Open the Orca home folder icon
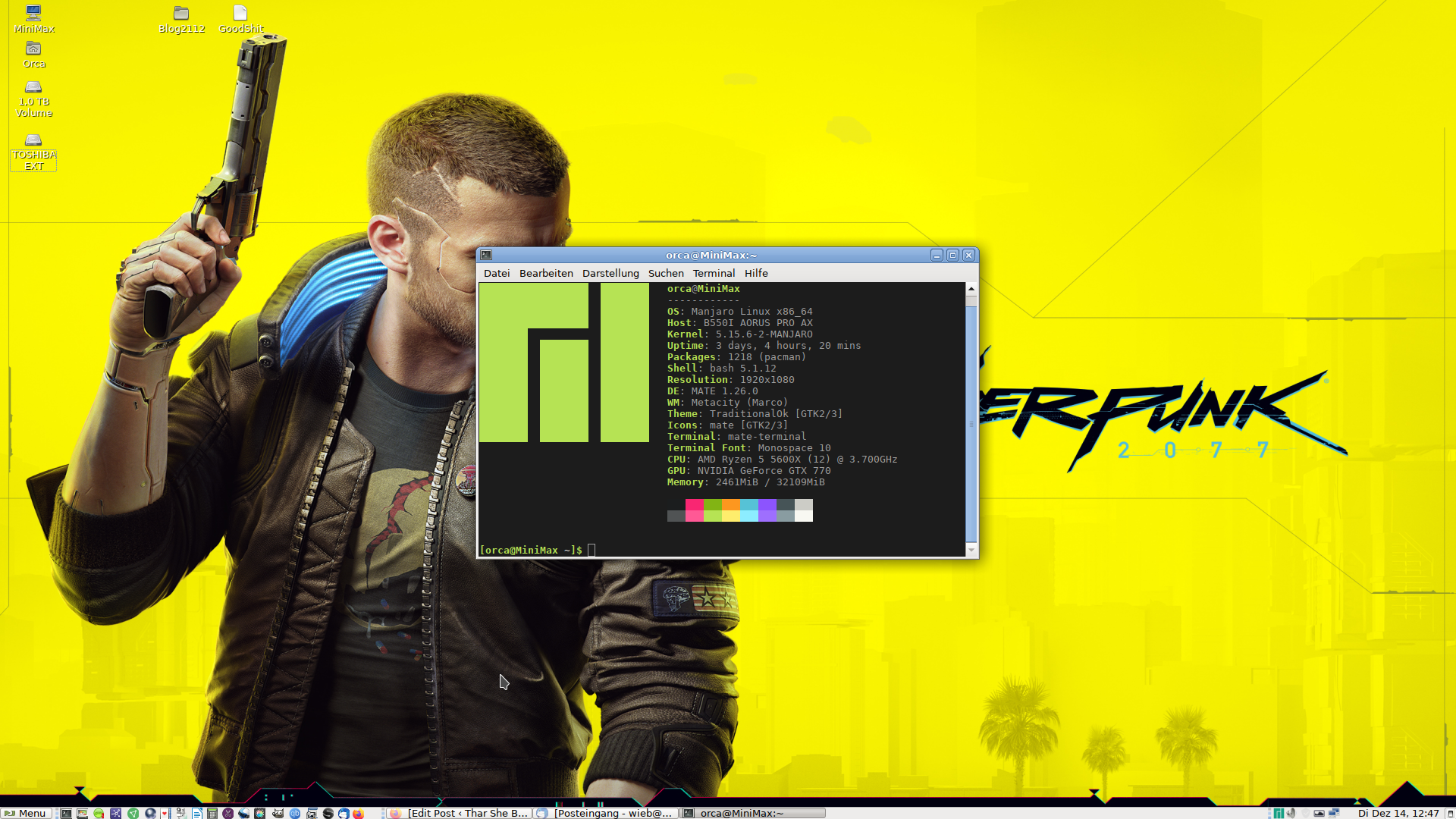 (33, 55)
